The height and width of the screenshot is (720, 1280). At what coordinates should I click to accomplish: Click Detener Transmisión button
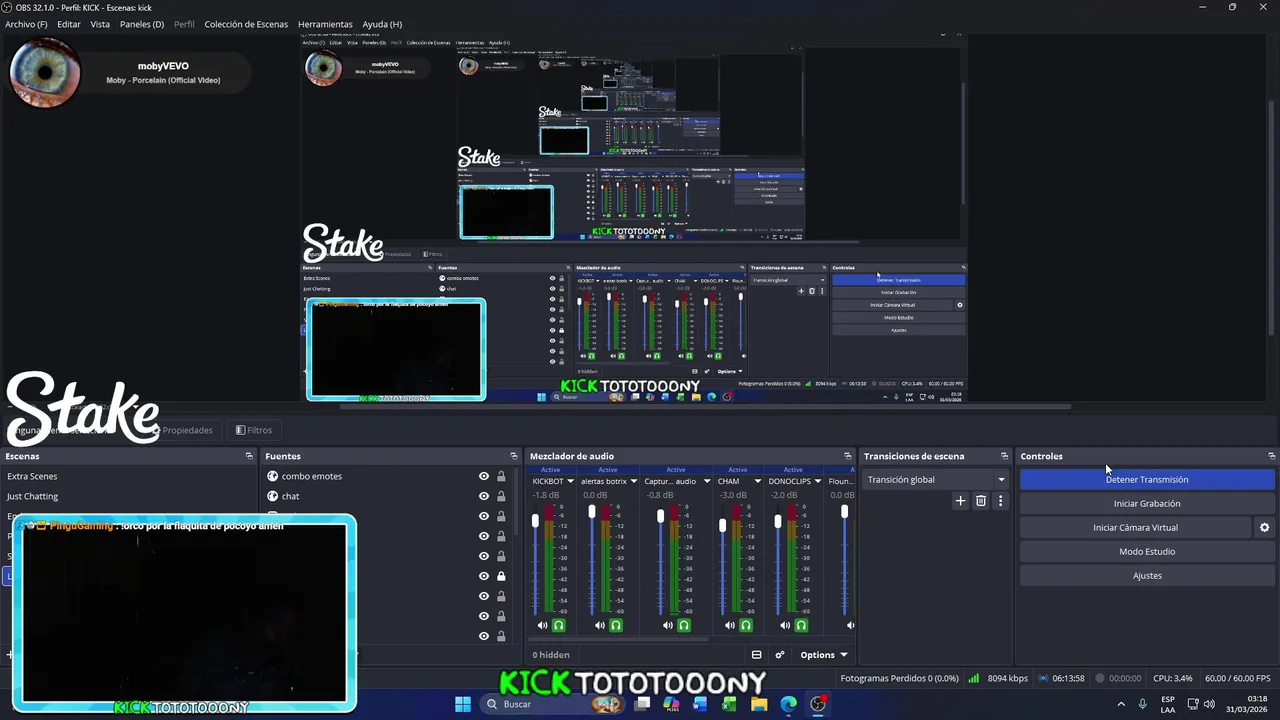click(1147, 479)
